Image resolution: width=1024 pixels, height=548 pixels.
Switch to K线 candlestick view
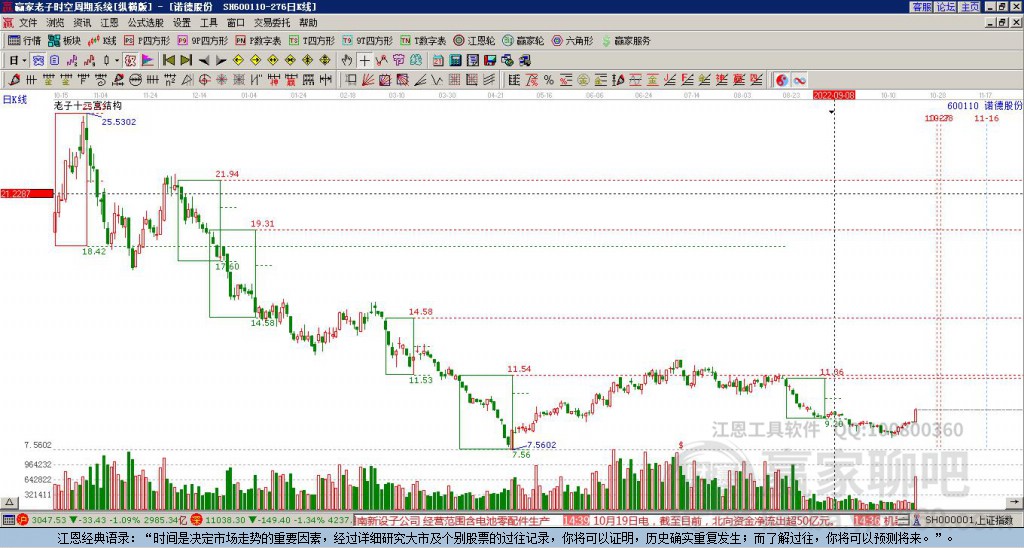(x=103, y=40)
